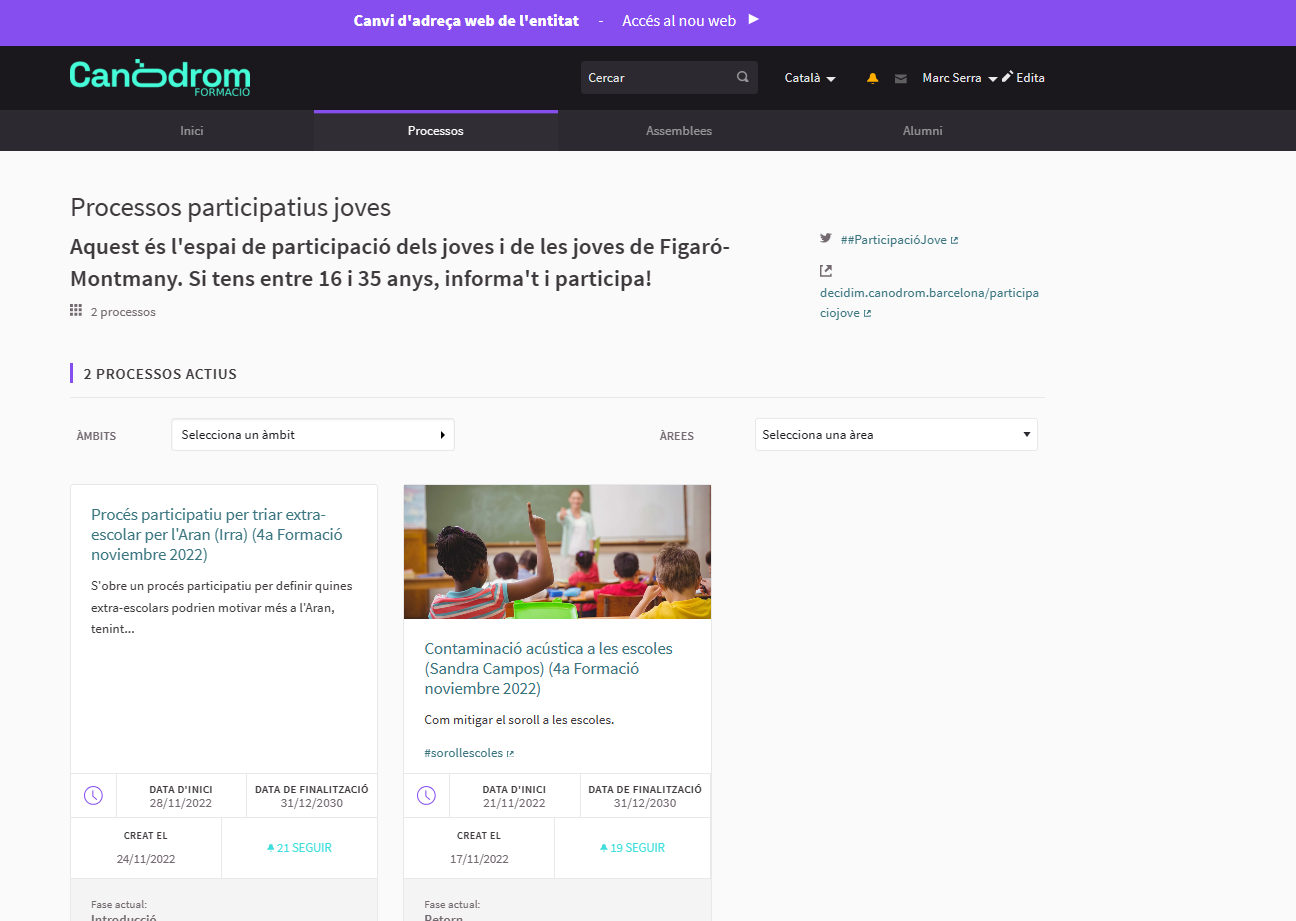Click the Twitter bird icon
Image resolution: width=1296 pixels, height=921 pixels.
point(826,238)
